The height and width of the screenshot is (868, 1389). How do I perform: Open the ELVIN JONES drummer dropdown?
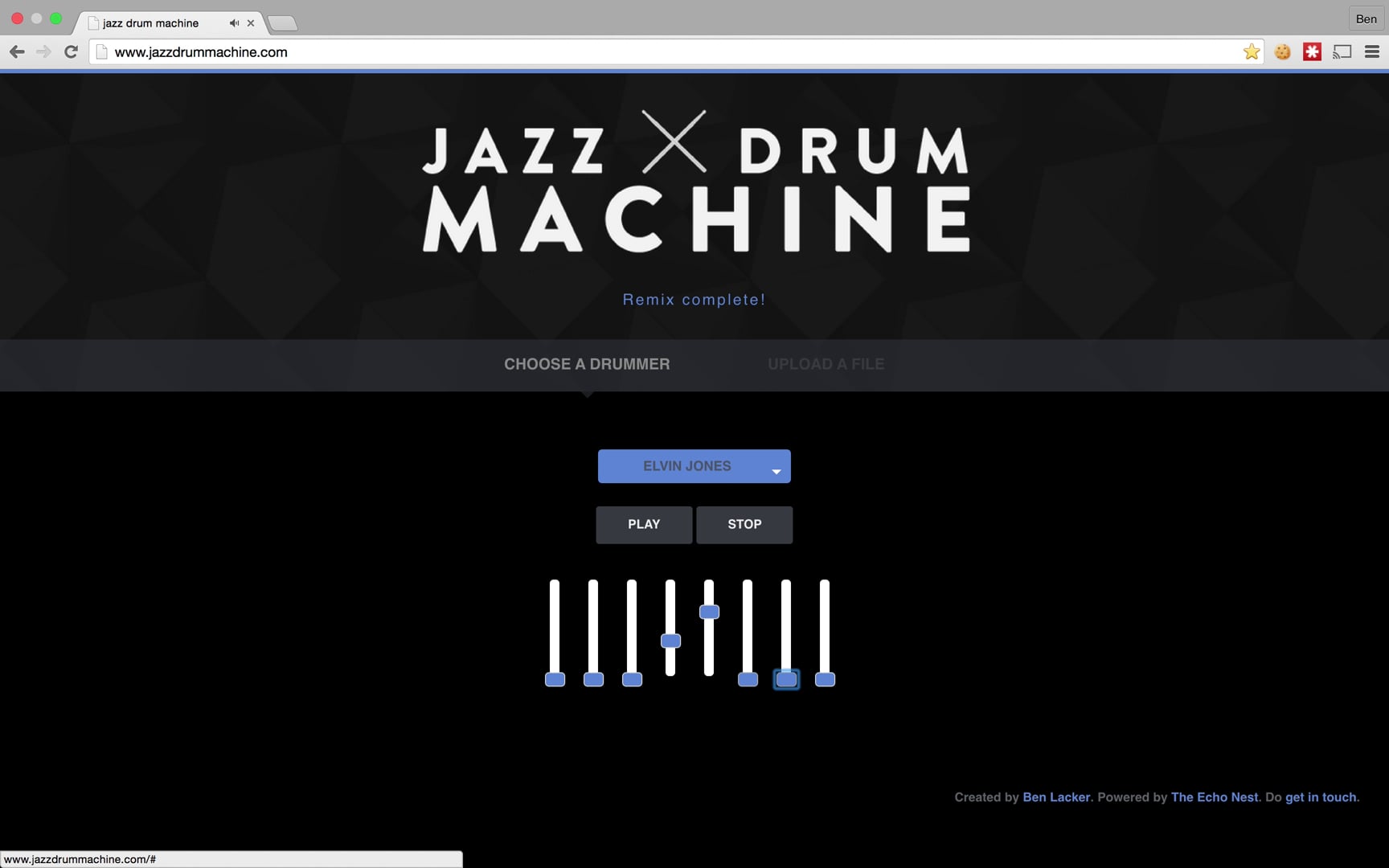(694, 465)
